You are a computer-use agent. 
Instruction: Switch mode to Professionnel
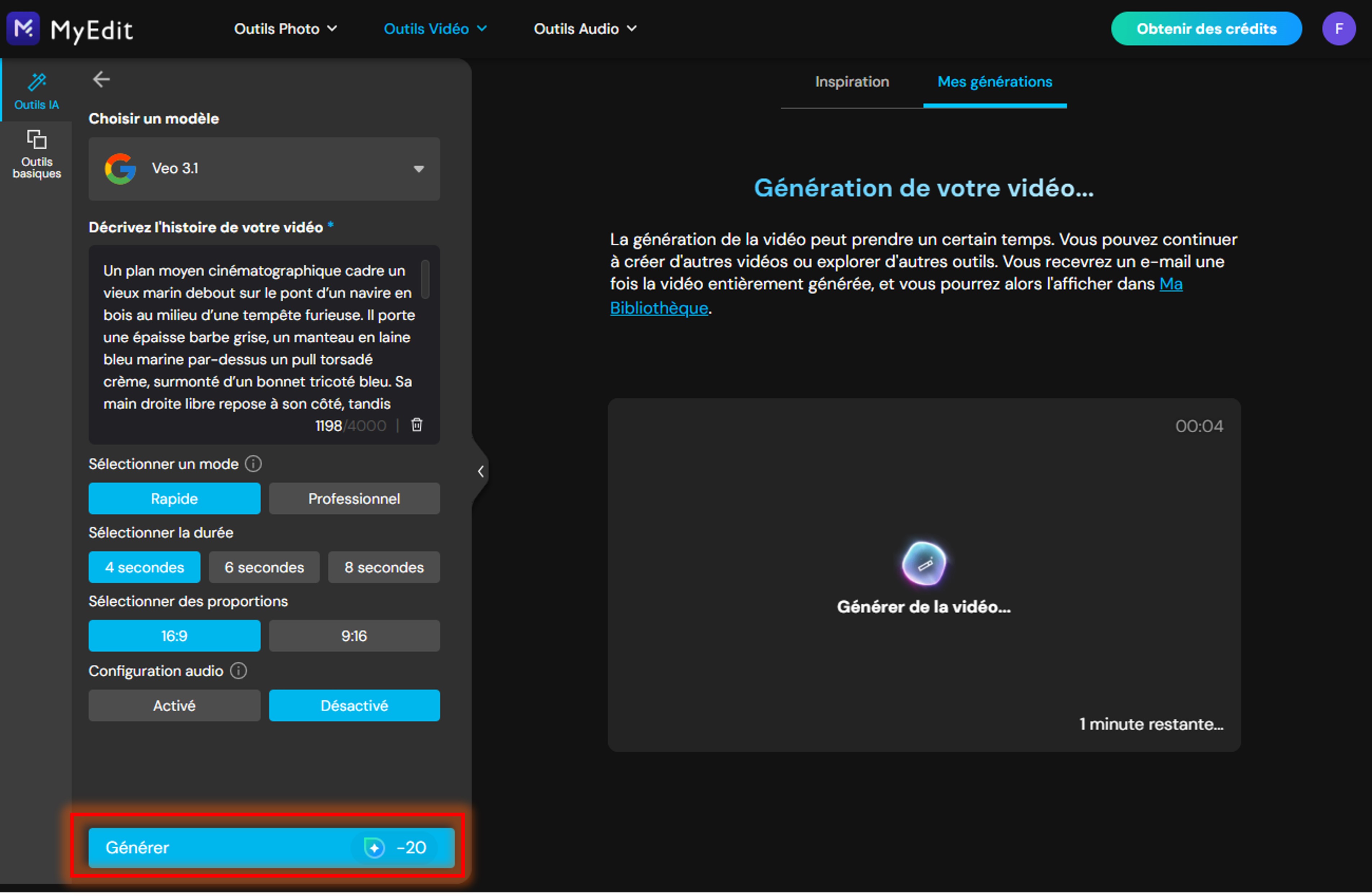pos(354,498)
